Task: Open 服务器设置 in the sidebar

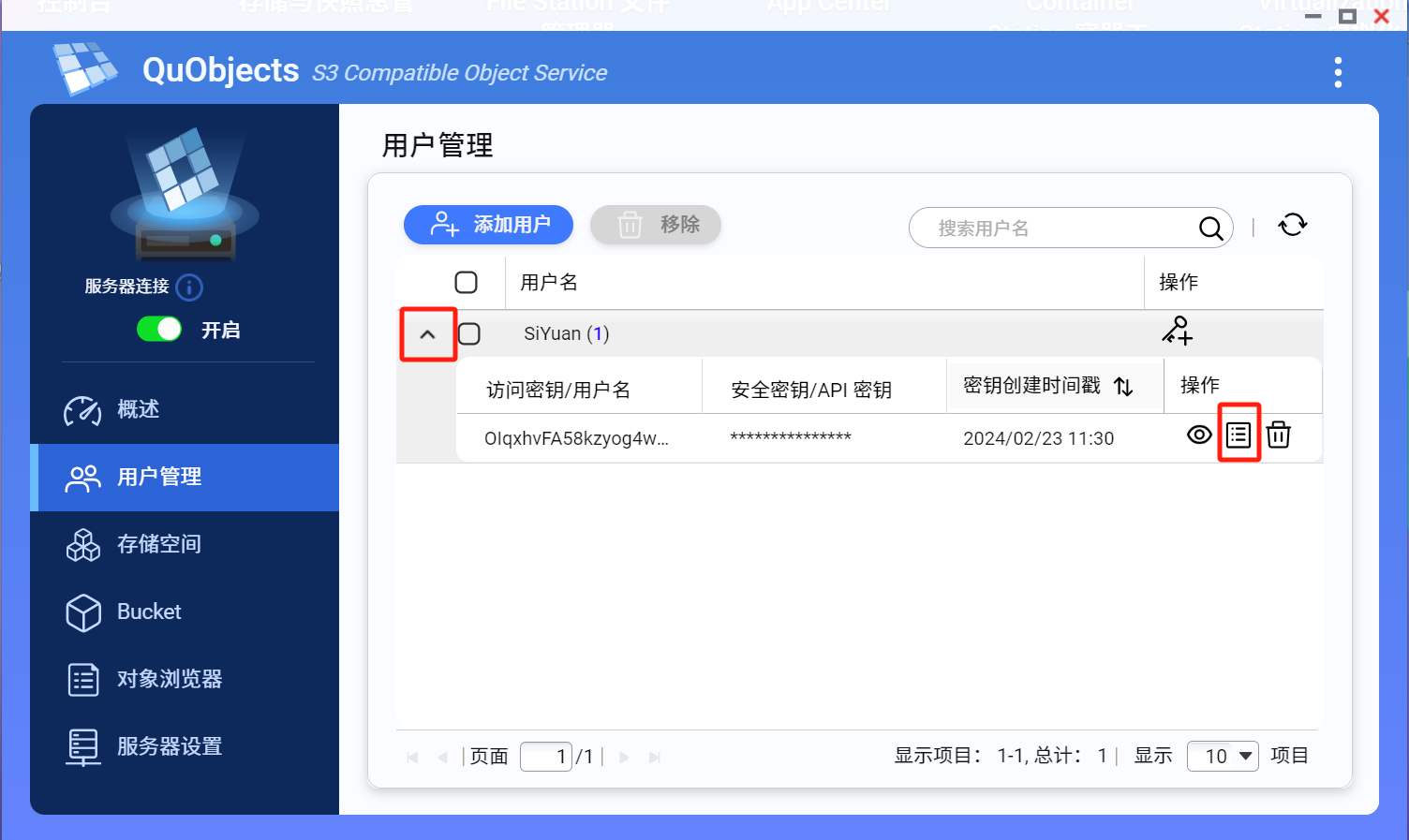Action: coord(169,747)
